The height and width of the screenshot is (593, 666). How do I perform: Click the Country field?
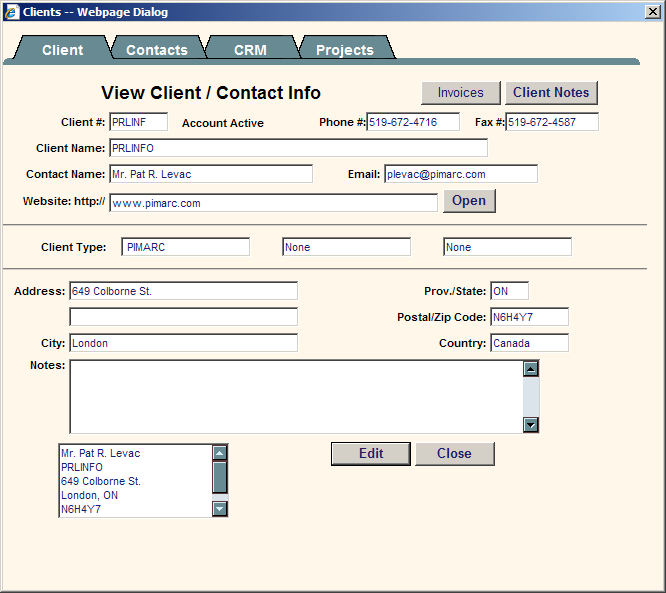pos(529,343)
